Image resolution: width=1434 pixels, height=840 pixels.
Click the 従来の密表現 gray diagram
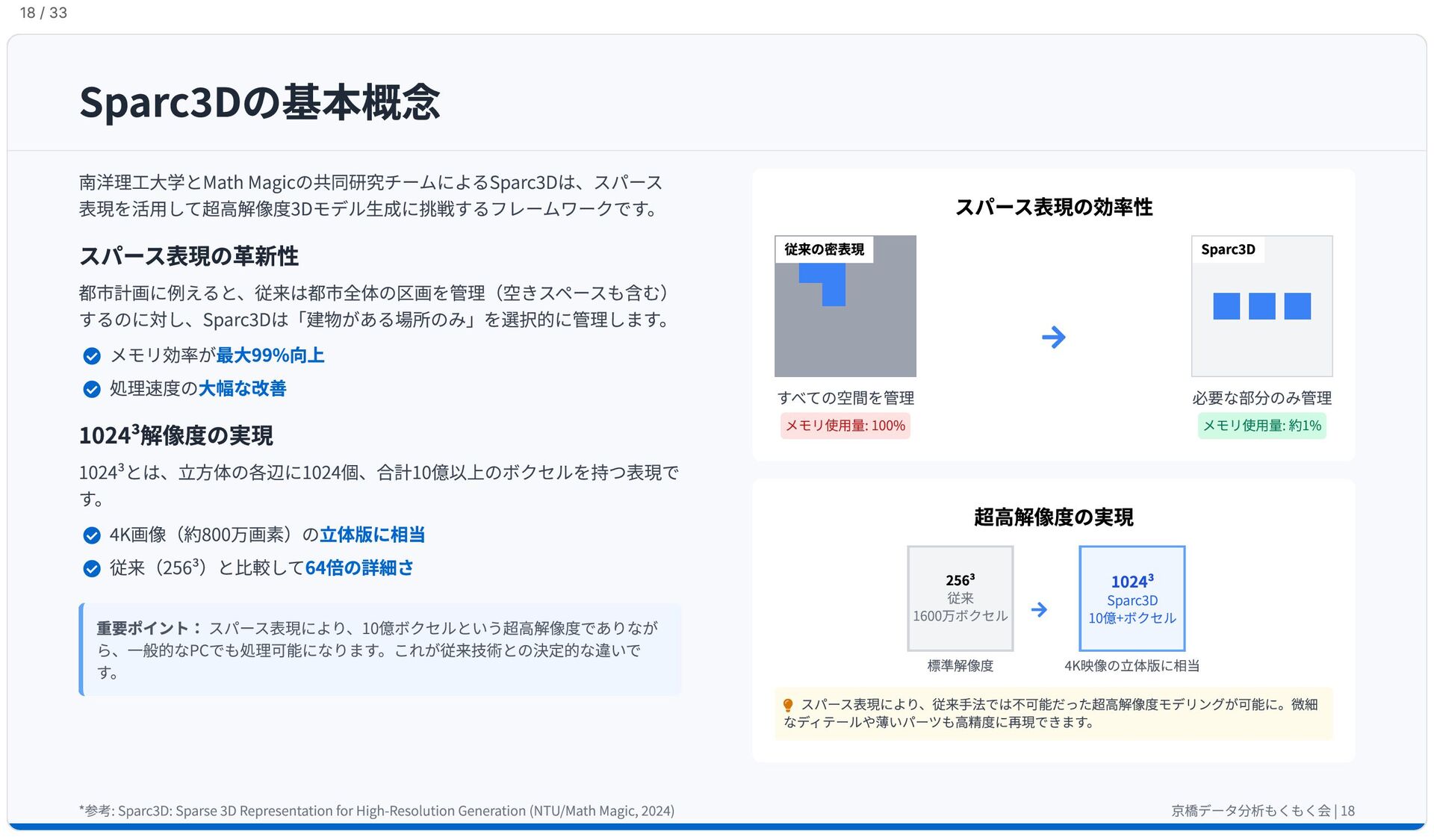pyautogui.click(x=845, y=306)
